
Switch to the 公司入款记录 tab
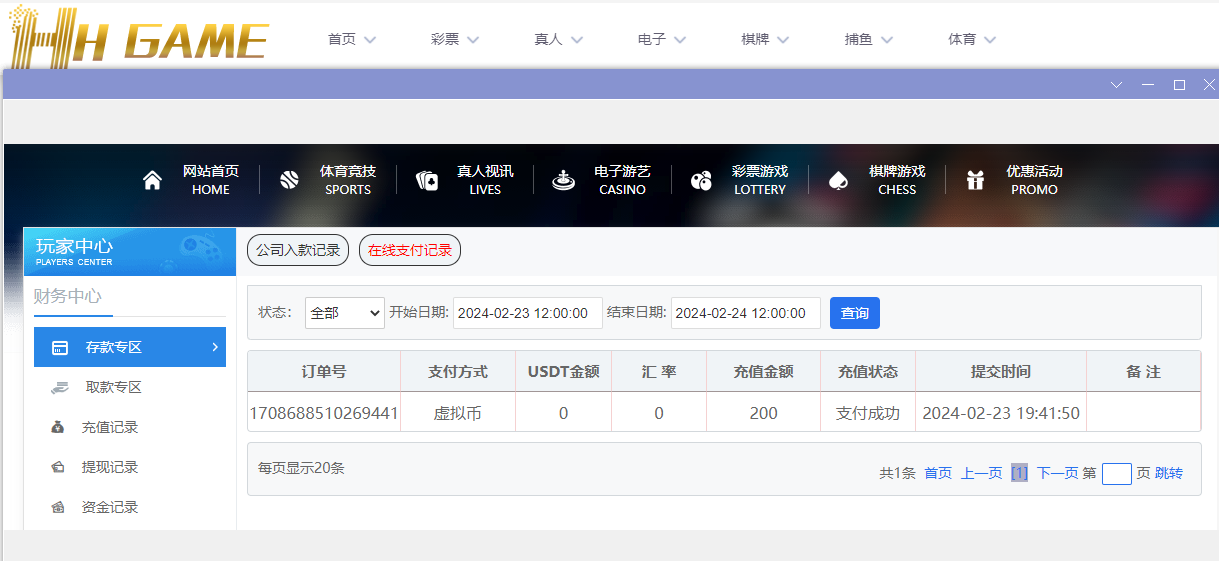tap(298, 250)
